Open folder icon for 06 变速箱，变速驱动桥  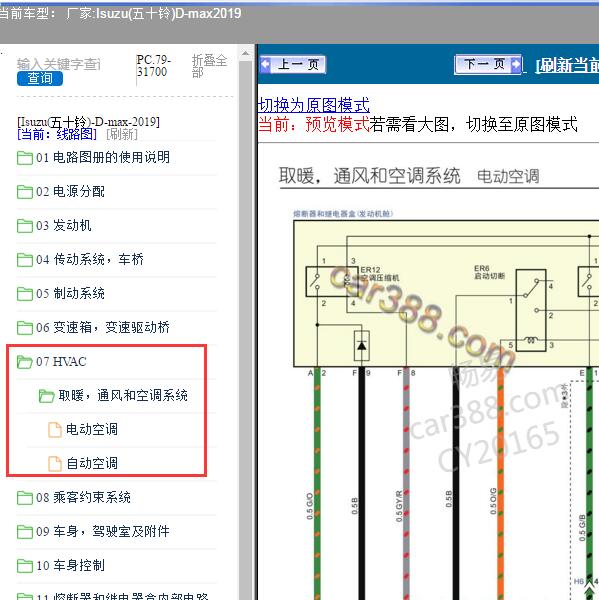(x=25, y=328)
